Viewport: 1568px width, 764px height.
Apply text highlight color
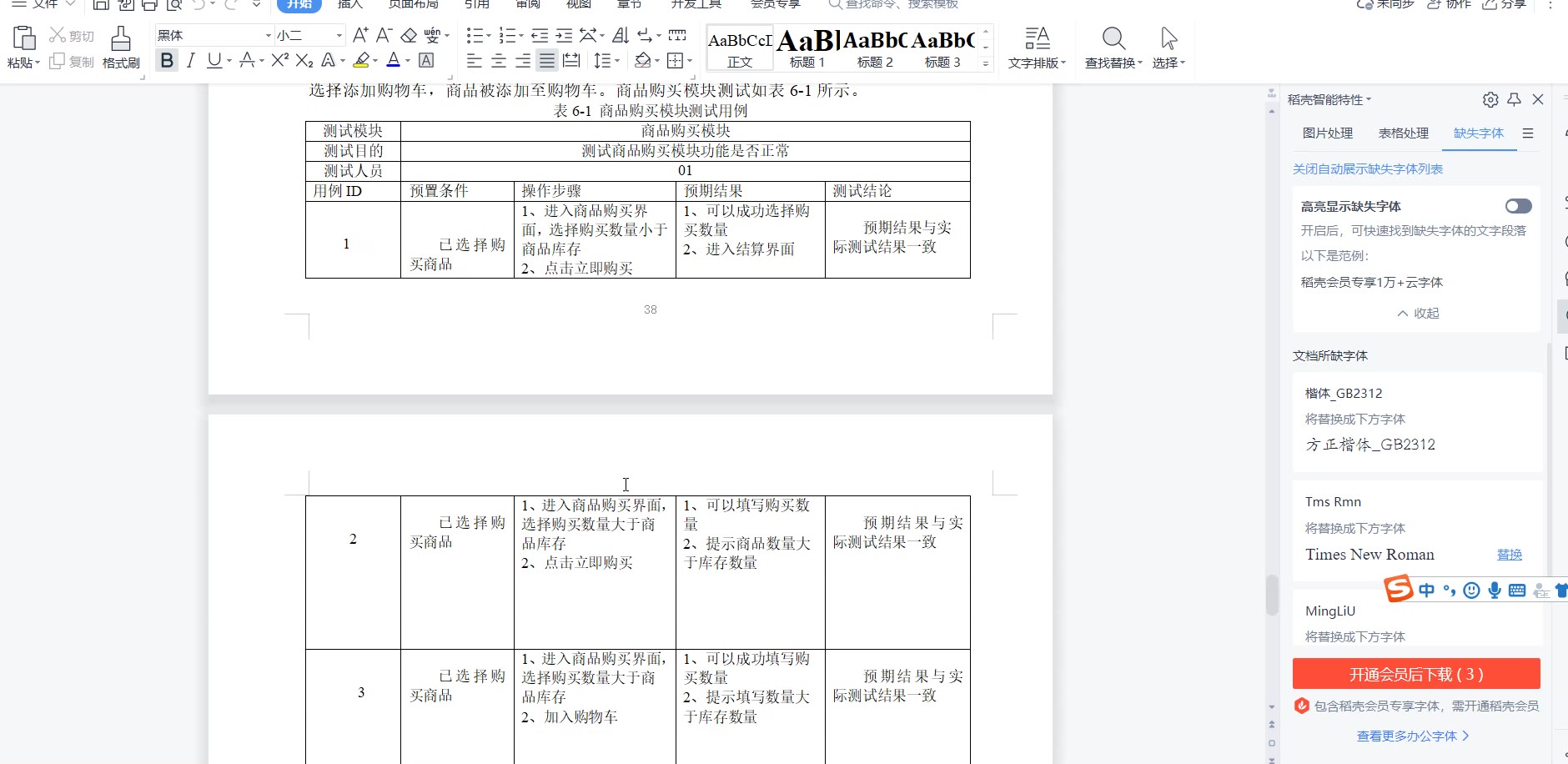pyautogui.click(x=361, y=60)
